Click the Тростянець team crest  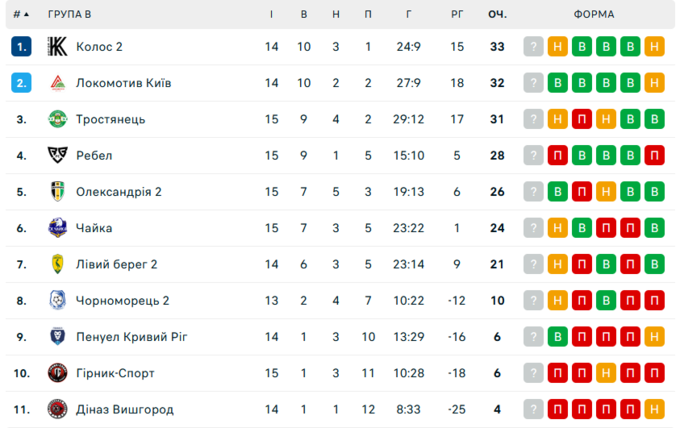pyautogui.click(x=57, y=119)
